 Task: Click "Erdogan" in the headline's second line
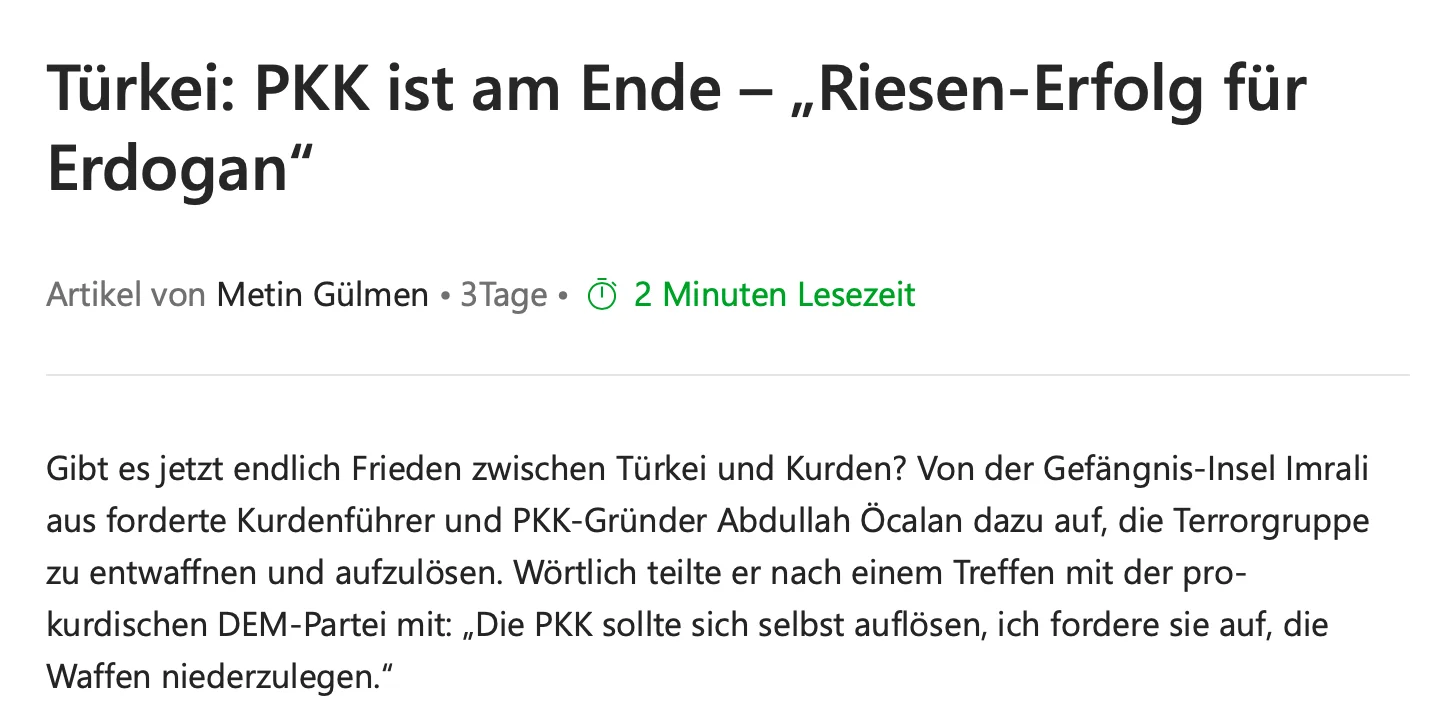tap(167, 171)
